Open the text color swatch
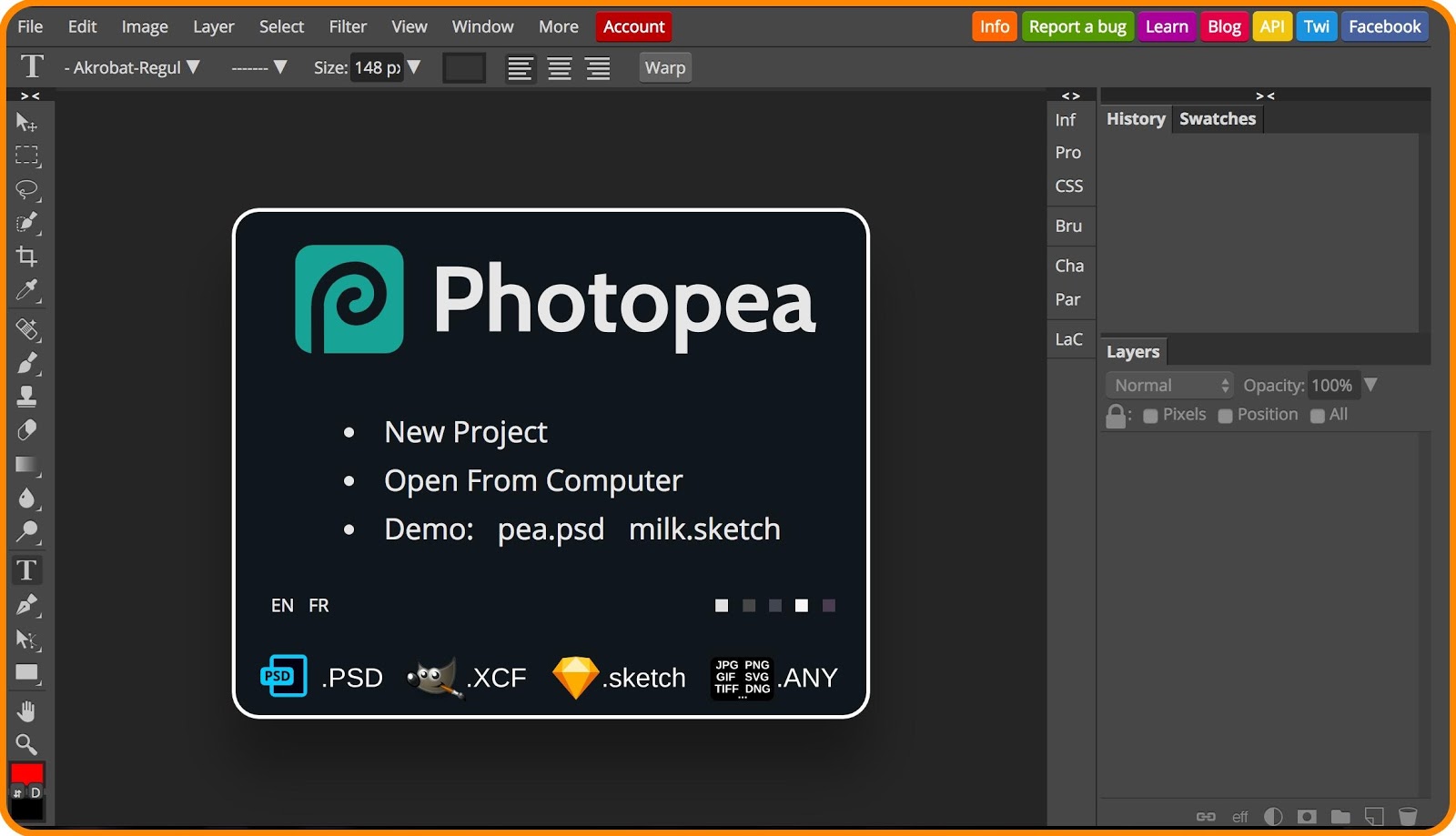This screenshot has height=836, width=1456. 464,68
